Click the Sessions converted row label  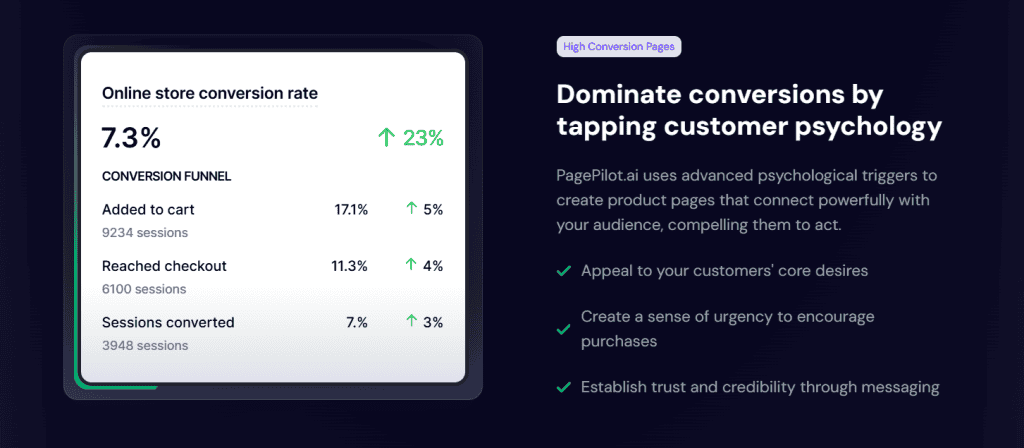click(168, 322)
